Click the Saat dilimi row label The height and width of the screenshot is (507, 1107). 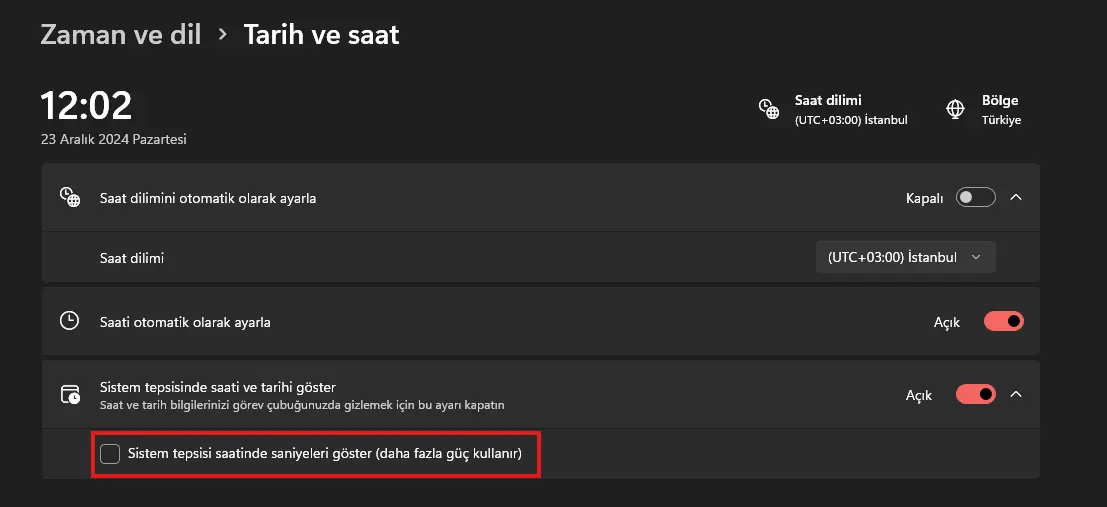point(132,258)
